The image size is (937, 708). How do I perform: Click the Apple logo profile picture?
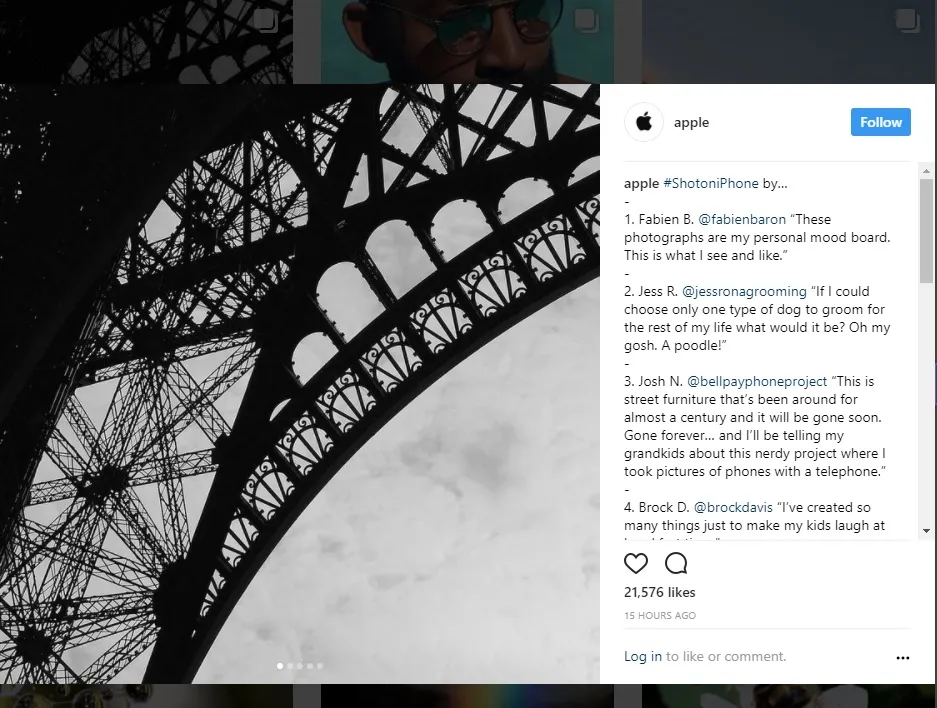tap(644, 122)
